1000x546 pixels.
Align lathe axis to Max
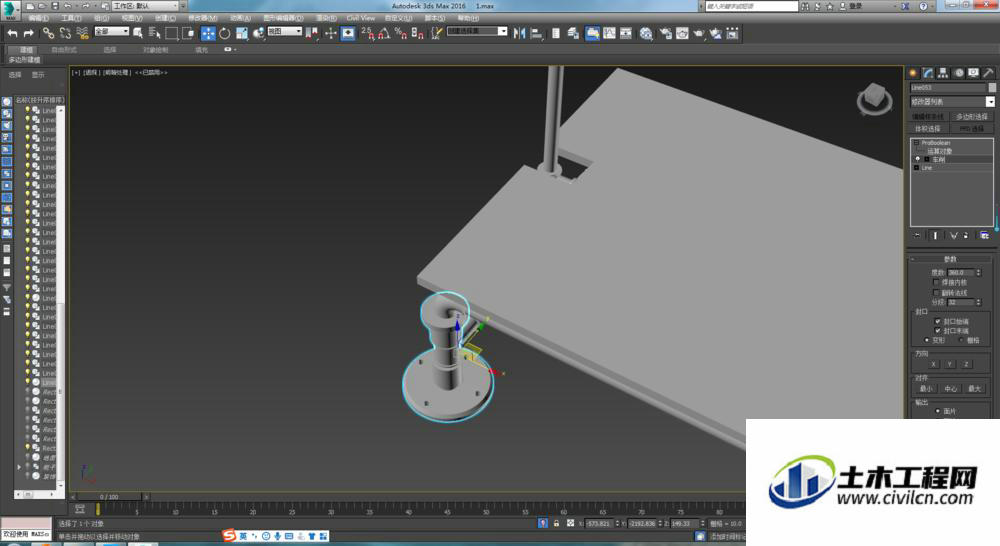click(x=974, y=388)
